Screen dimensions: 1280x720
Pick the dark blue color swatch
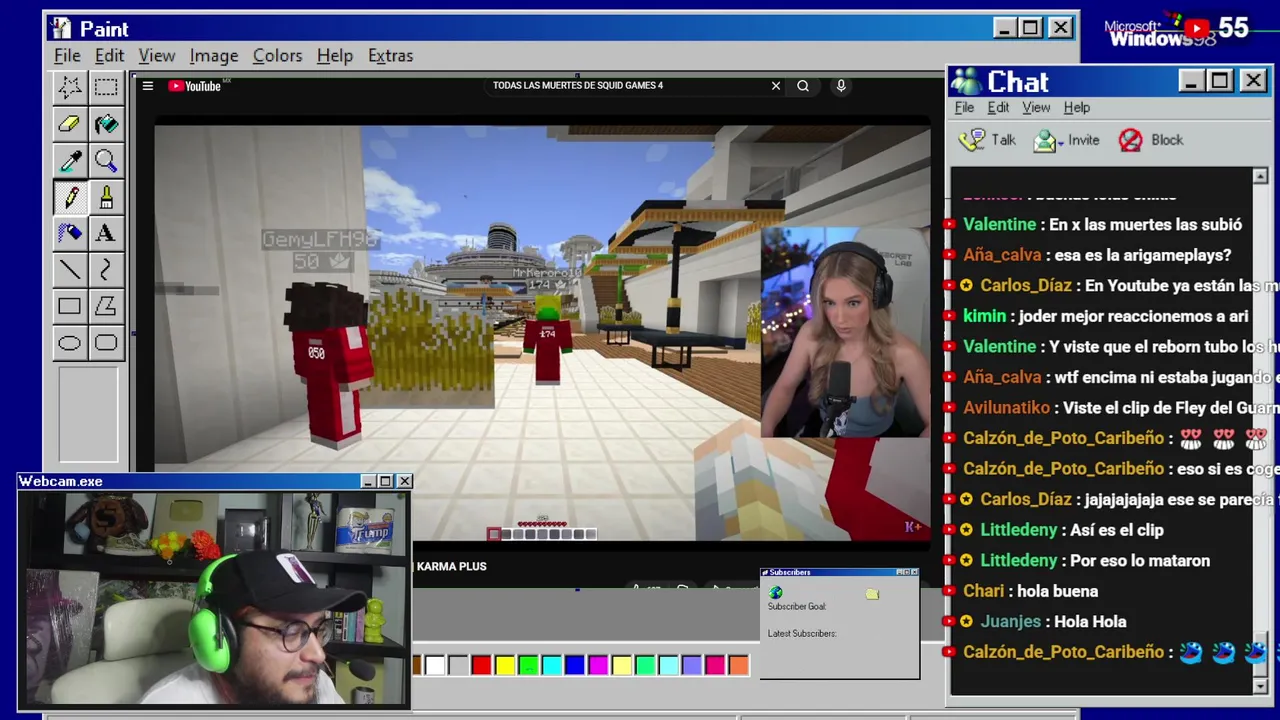575,666
